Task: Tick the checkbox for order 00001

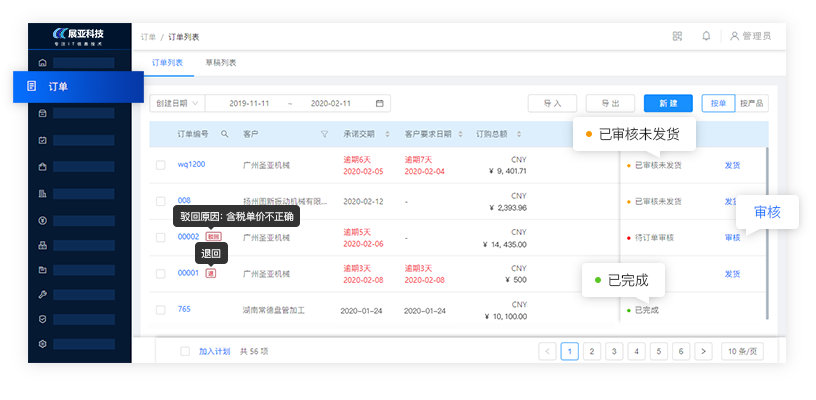Action: (x=161, y=274)
